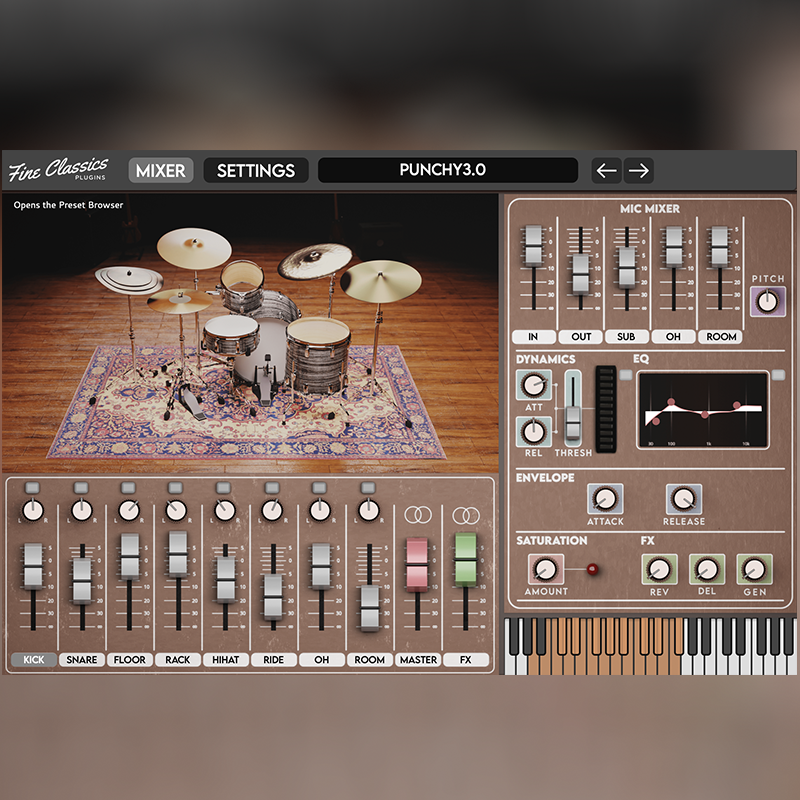800x800 pixels.
Task: Click the Attack knob in the Envelope section
Action: pos(605,499)
